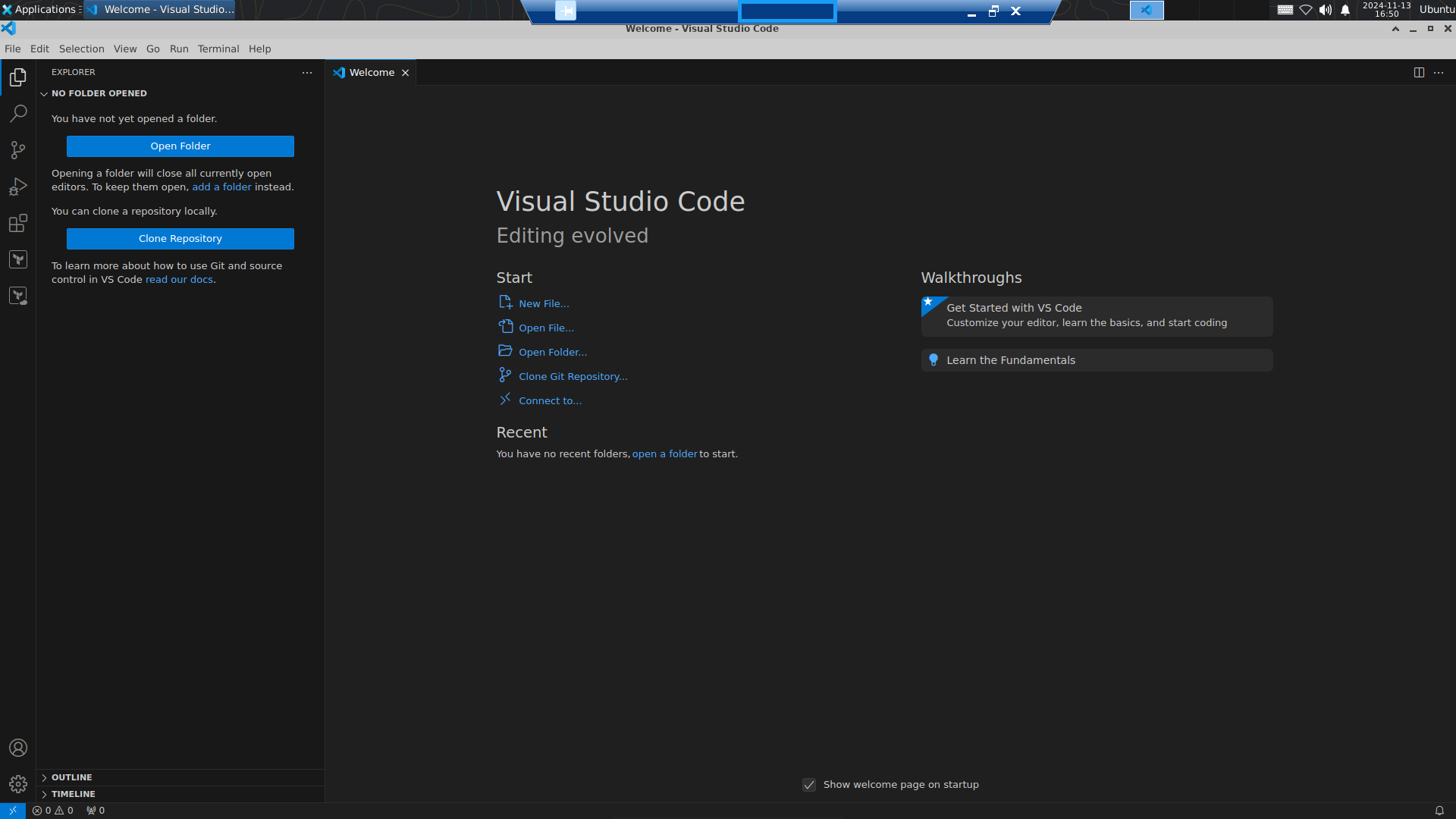Click the blue Open Folder button
The width and height of the screenshot is (1456, 819).
[x=180, y=146]
